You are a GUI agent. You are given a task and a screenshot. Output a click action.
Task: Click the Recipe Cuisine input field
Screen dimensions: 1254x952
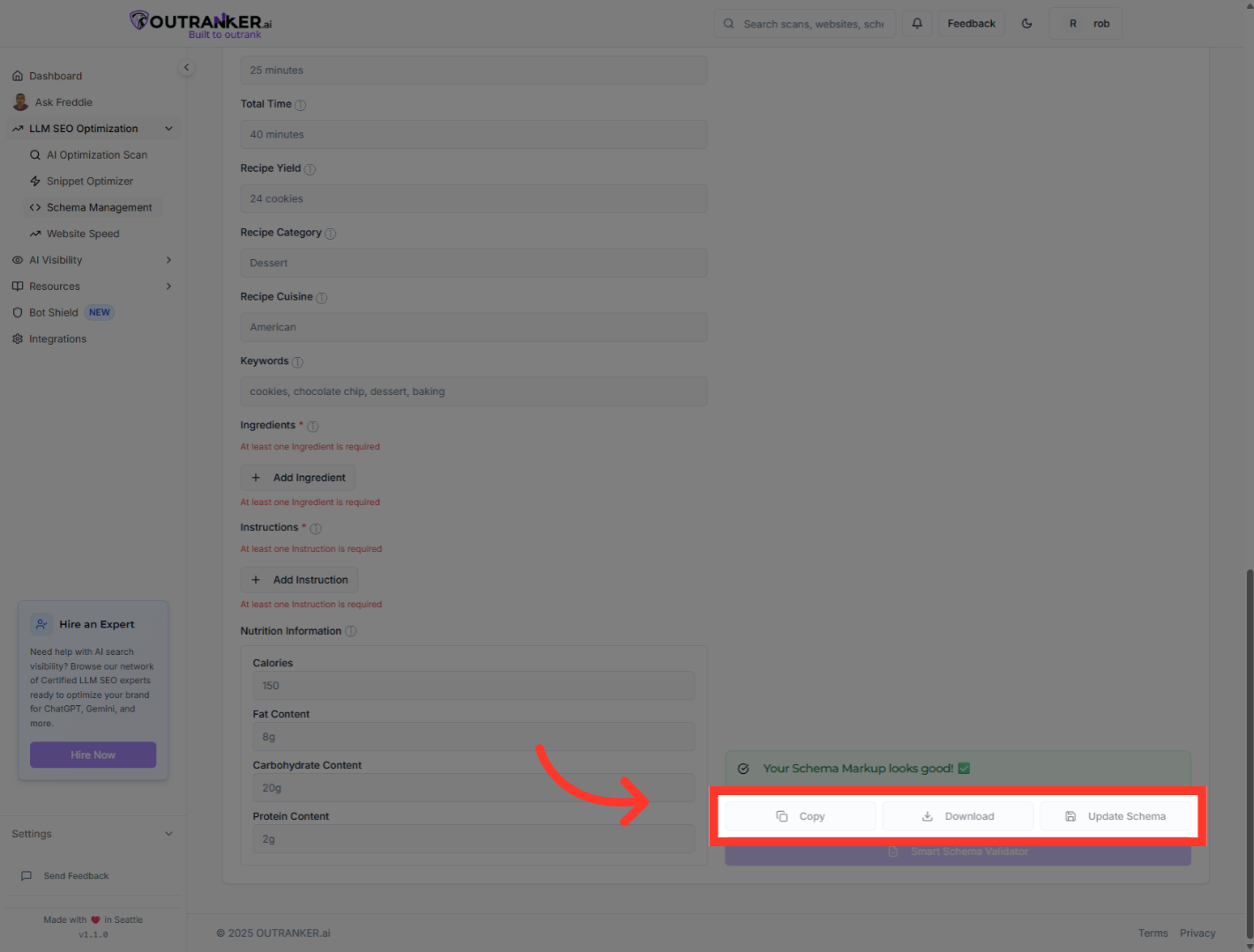click(474, 327)
